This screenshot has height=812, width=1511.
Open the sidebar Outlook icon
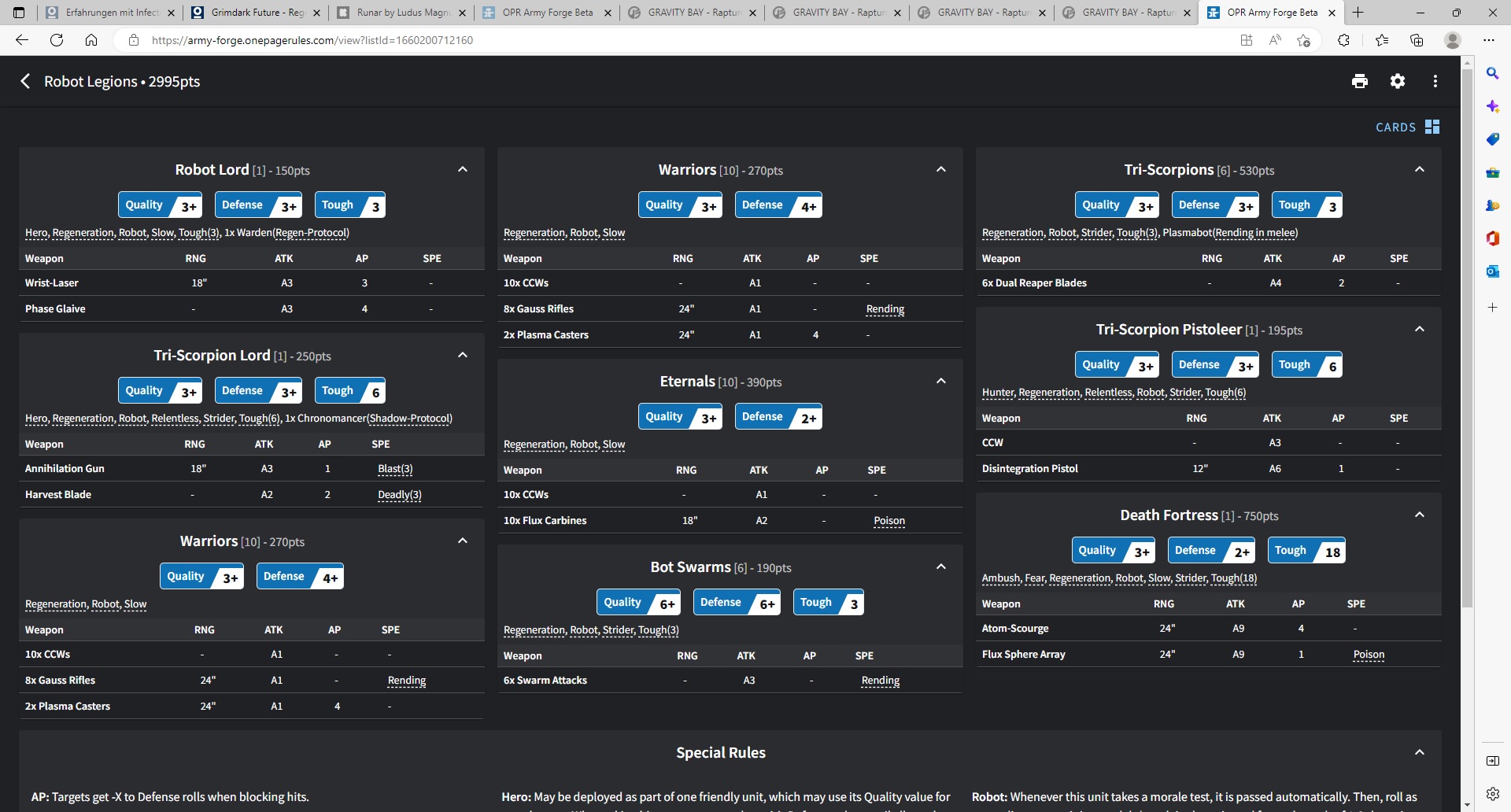[1492, 271]
